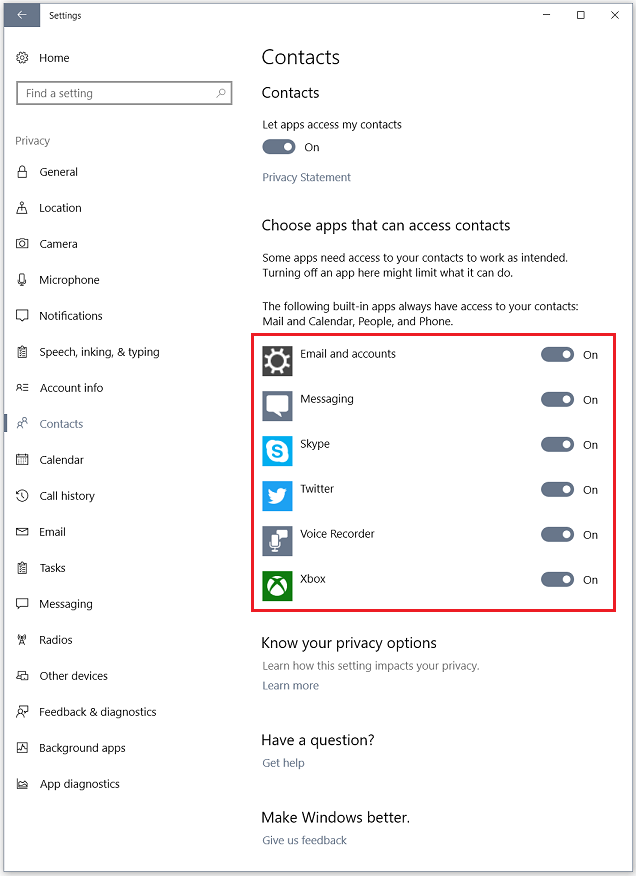Click the Learn more link
This screenshot has height=876, width=636.
click(x=290, y=686)
